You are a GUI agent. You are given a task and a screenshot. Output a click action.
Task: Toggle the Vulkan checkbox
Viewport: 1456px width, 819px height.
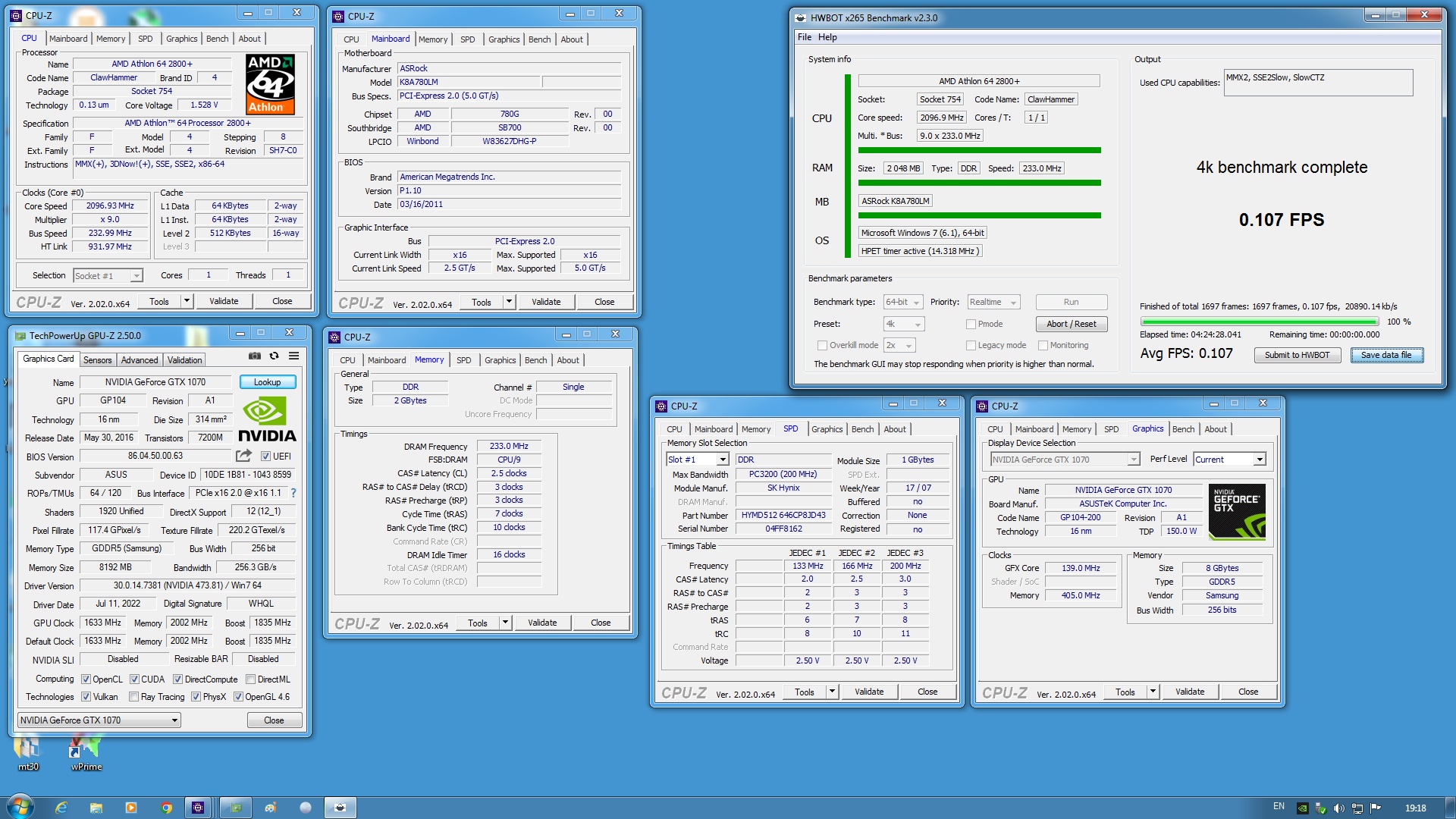point(86,697)
